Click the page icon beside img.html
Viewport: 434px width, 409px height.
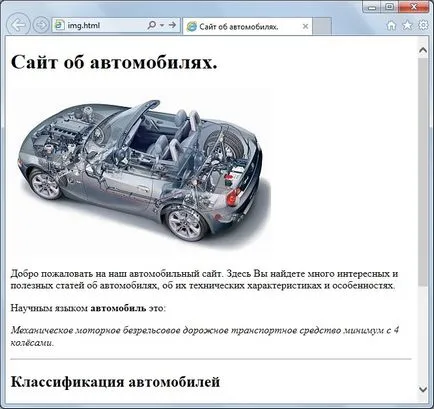[x=59, y=25]
